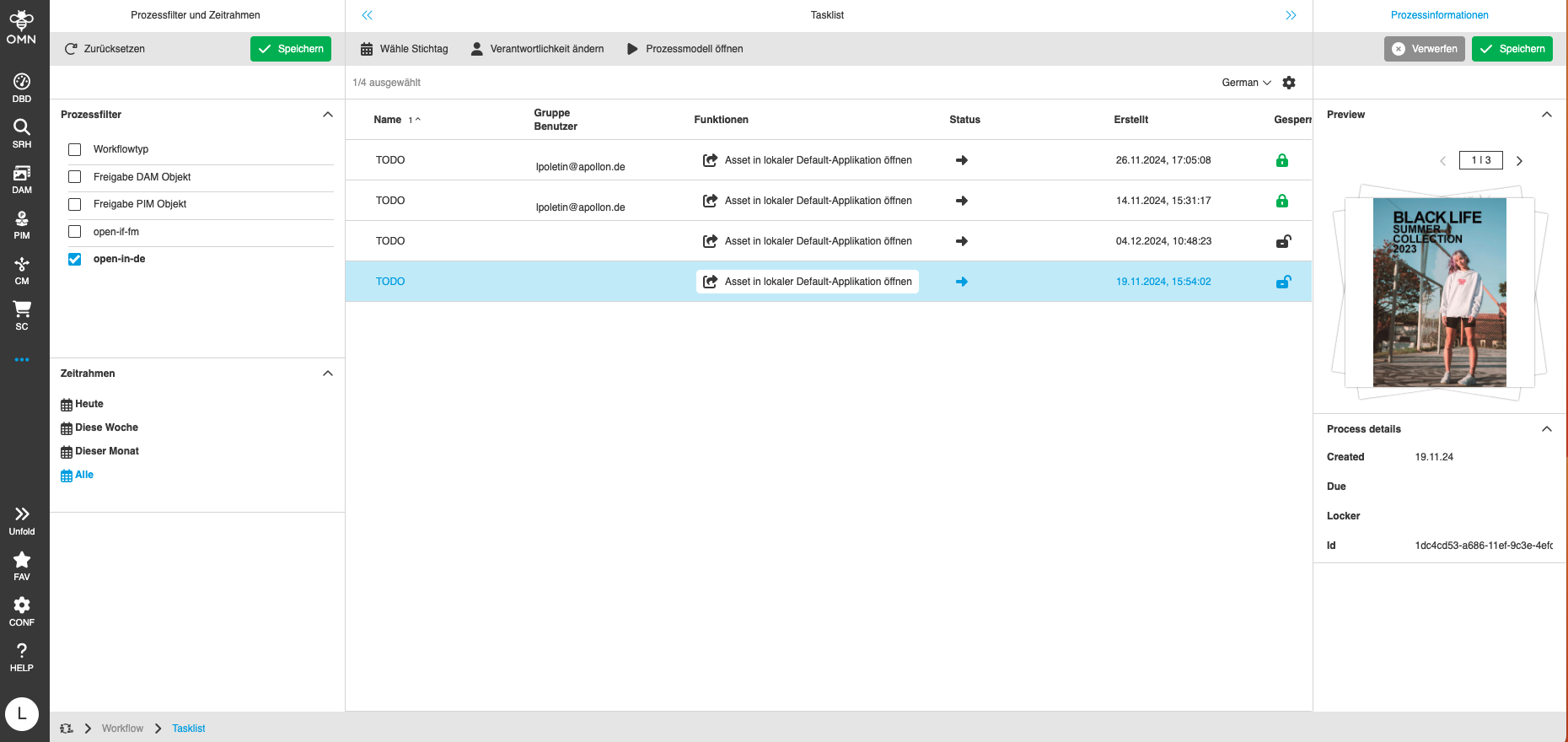Uncheck the open-in-de filter checkbox

click(75, 259)
